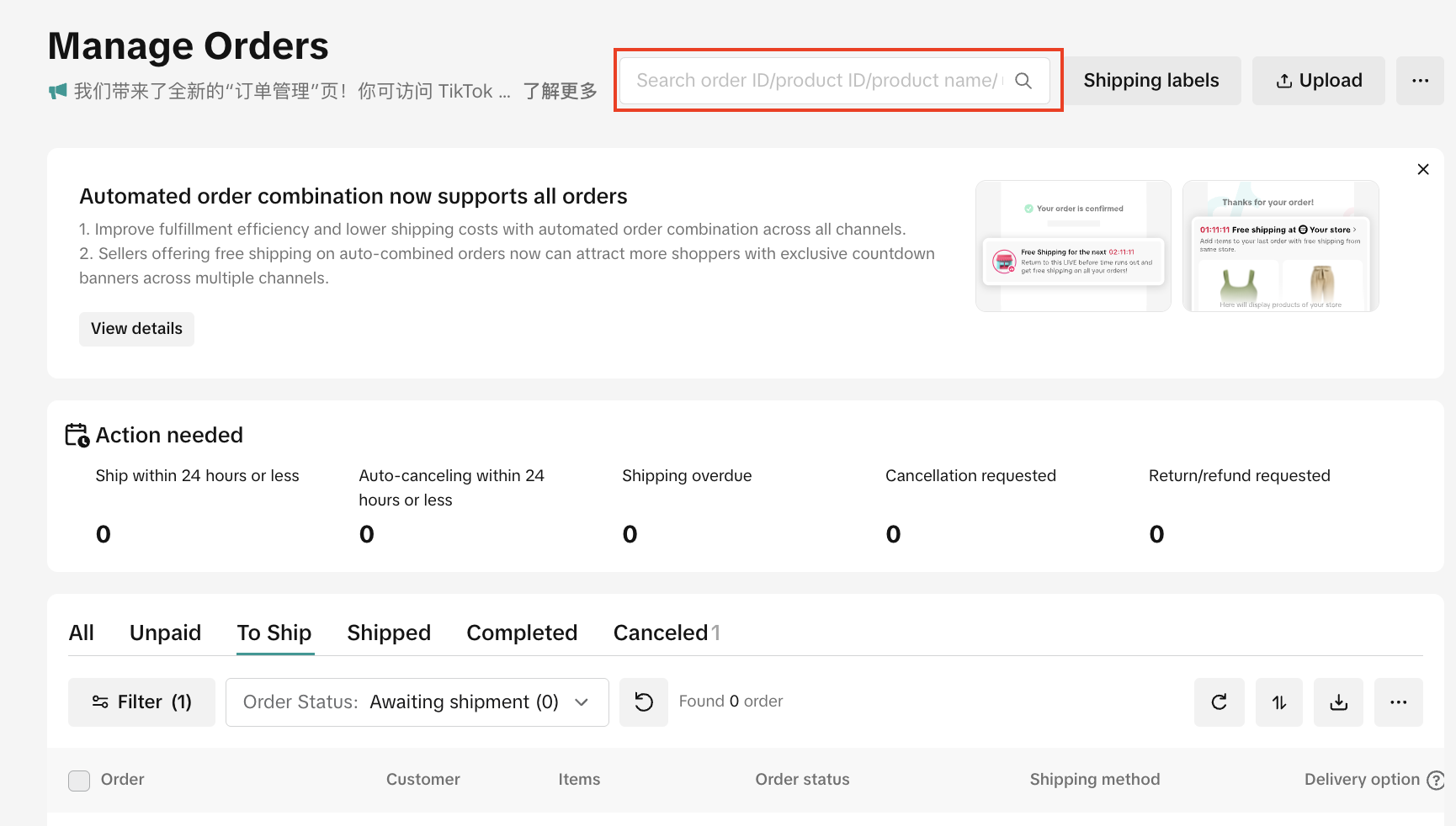Dismiss the order combination banner
Screen dimensions: 1456x826
pyautogui.click(x=1422, y=170)
